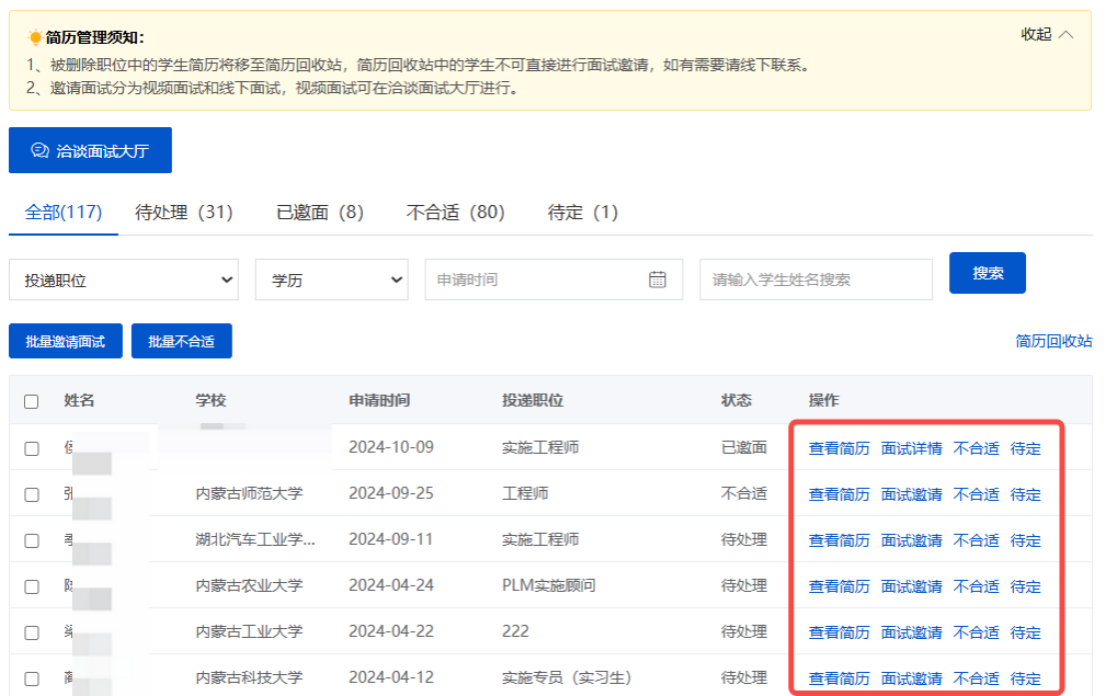Image resolution: width=1106 pixels, height=696 pixels.
Task: Click 面试详情 for the 2024-10-09 applicant
Action: pyautogui.click(x=911, y=448)
